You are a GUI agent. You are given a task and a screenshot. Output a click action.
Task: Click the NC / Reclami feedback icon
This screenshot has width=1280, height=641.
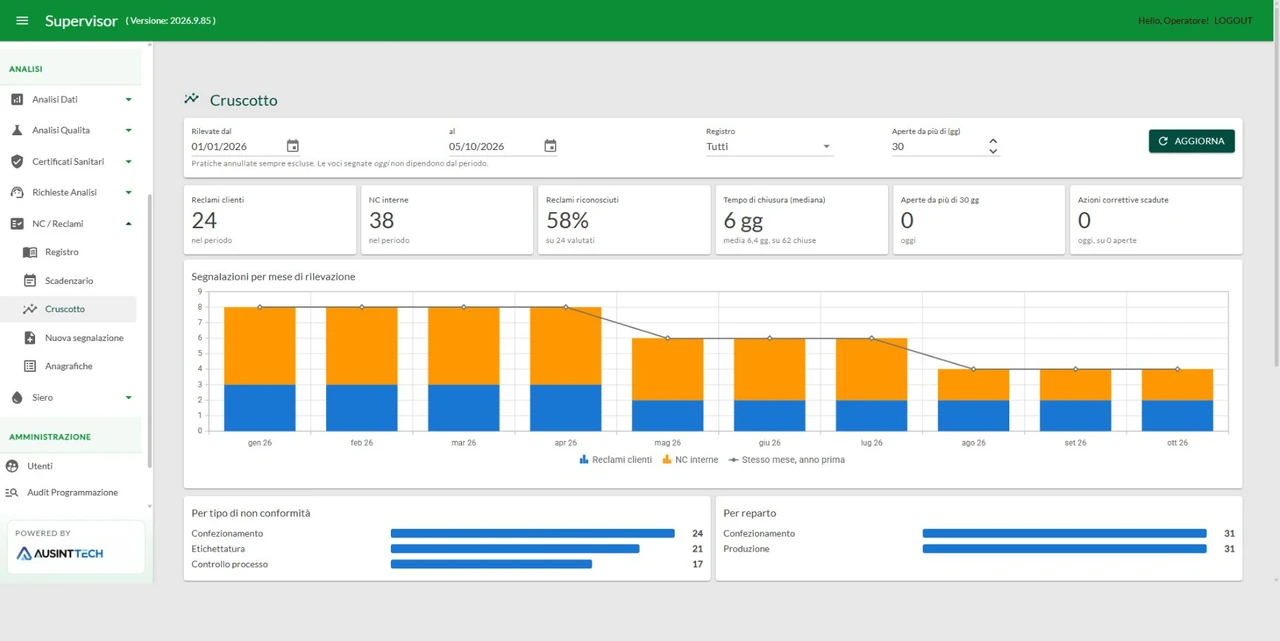[x=17, y=224]
